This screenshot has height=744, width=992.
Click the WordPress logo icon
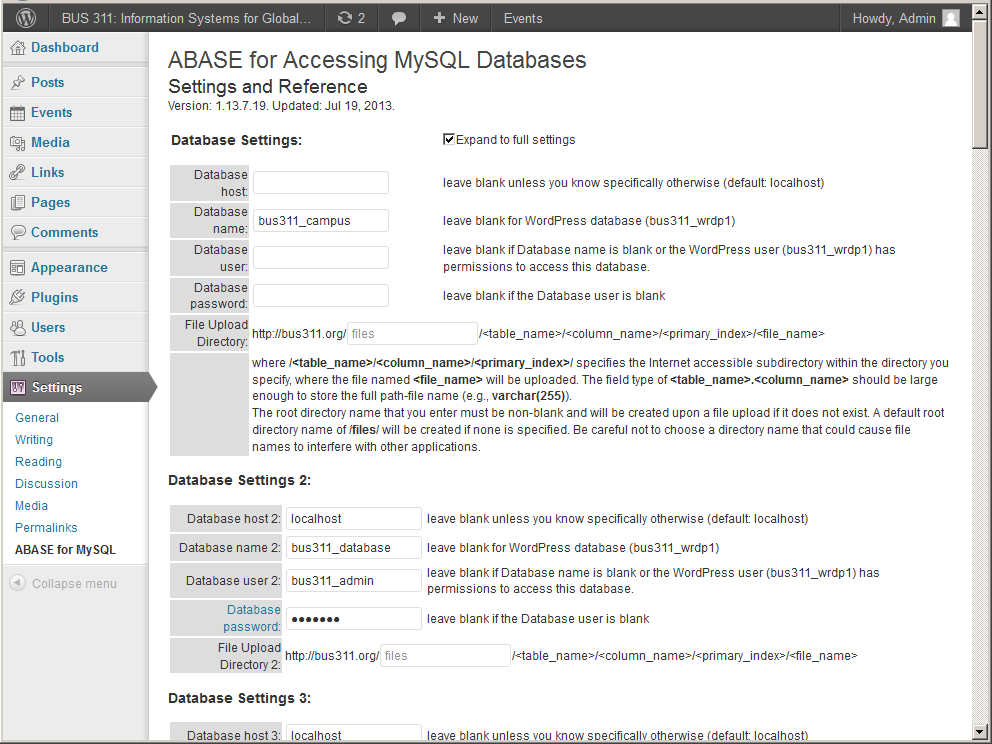coord(26,18)
